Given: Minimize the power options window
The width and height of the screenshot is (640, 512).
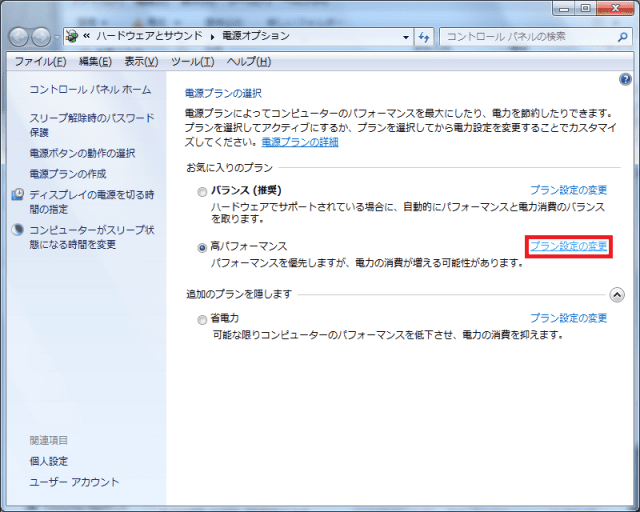Looking at the screenshot, I should [x=564, y=9].
